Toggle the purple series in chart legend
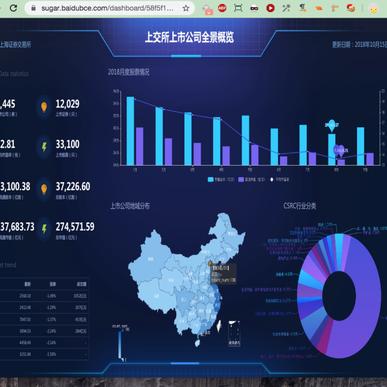 [251, 180]
